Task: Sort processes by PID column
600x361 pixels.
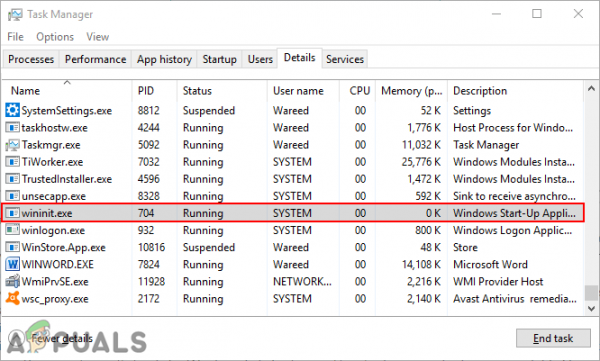Action: 146,91
